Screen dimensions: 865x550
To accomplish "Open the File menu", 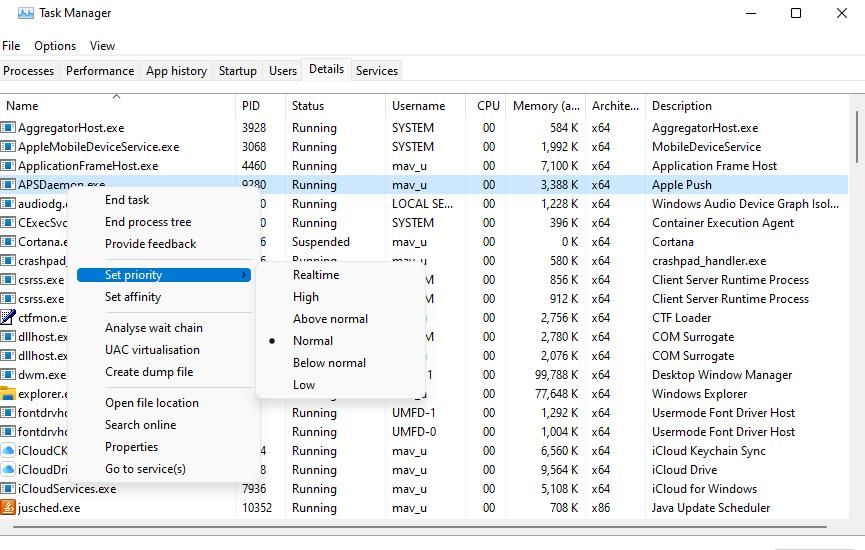I will (x=11, y=46).
